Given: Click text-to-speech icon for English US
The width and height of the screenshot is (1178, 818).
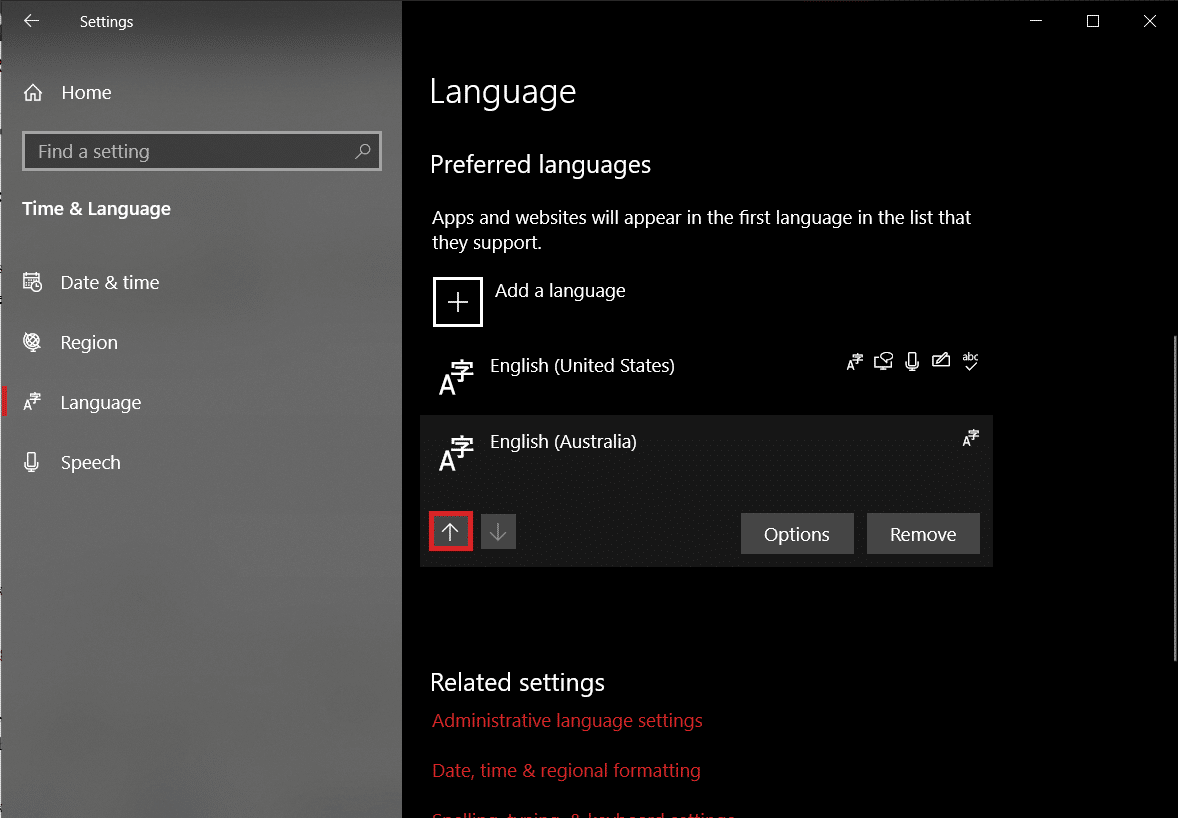Looking at the screenshot, I should coord(882,362).
